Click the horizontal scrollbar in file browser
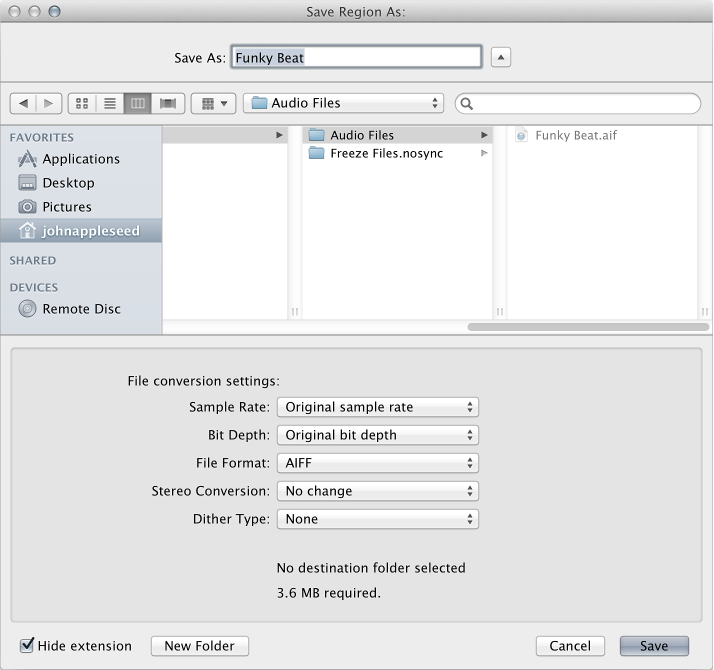Viewport: 714px width, 670px height. [588, 327]
